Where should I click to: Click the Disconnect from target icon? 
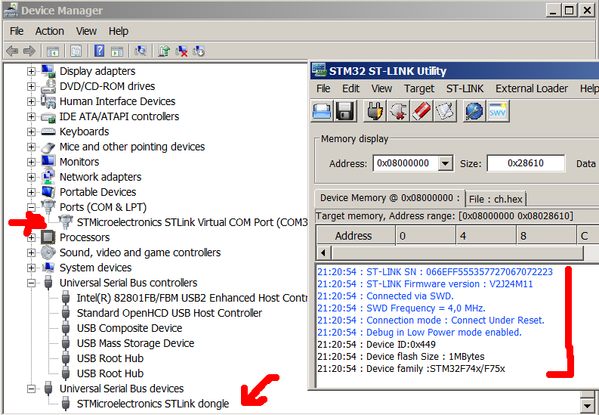[x=398, y=112]
